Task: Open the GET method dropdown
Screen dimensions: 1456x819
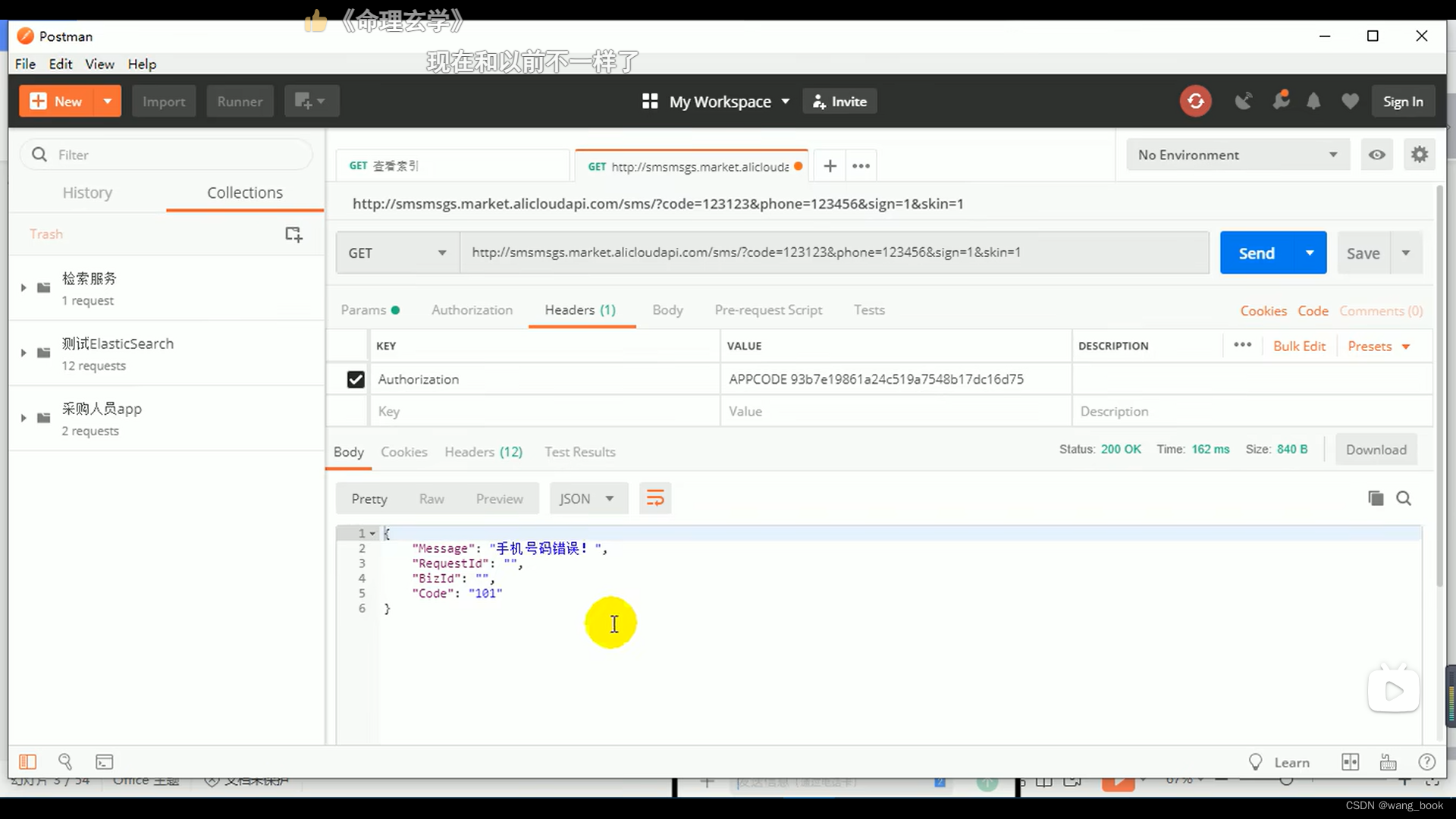Action: coord(397,253)
